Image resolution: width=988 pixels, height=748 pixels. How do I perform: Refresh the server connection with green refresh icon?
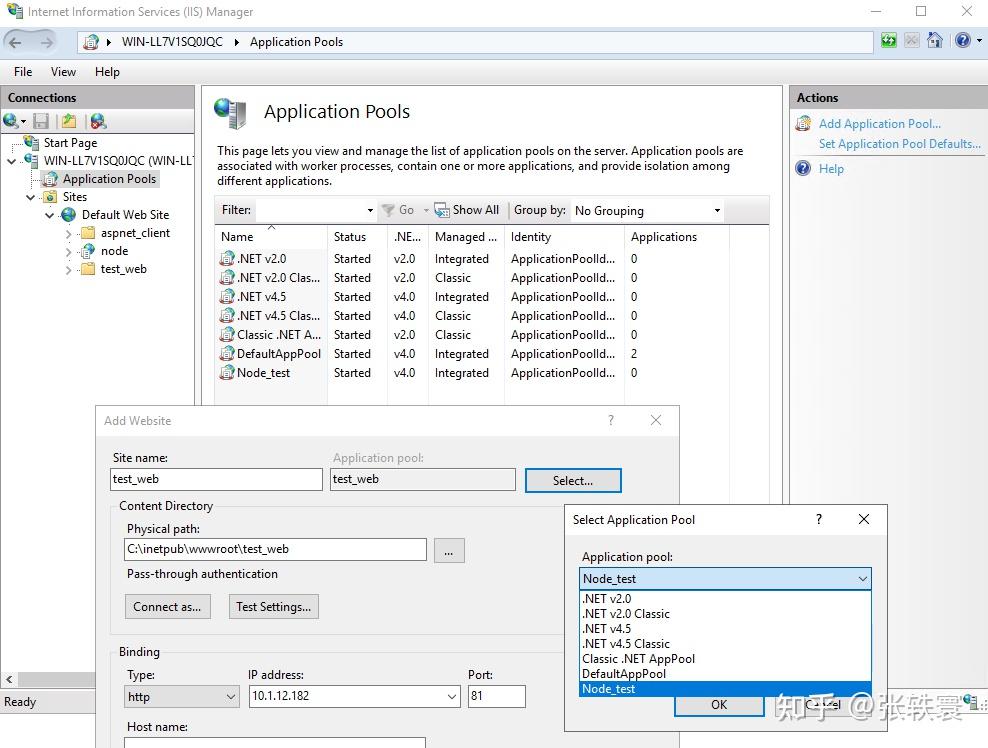click(889, 41)
